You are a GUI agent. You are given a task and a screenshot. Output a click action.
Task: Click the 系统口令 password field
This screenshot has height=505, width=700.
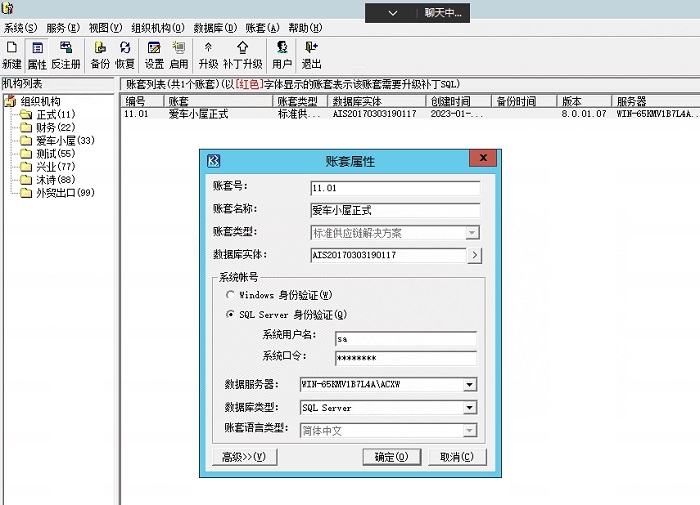[x=405, y=357]
